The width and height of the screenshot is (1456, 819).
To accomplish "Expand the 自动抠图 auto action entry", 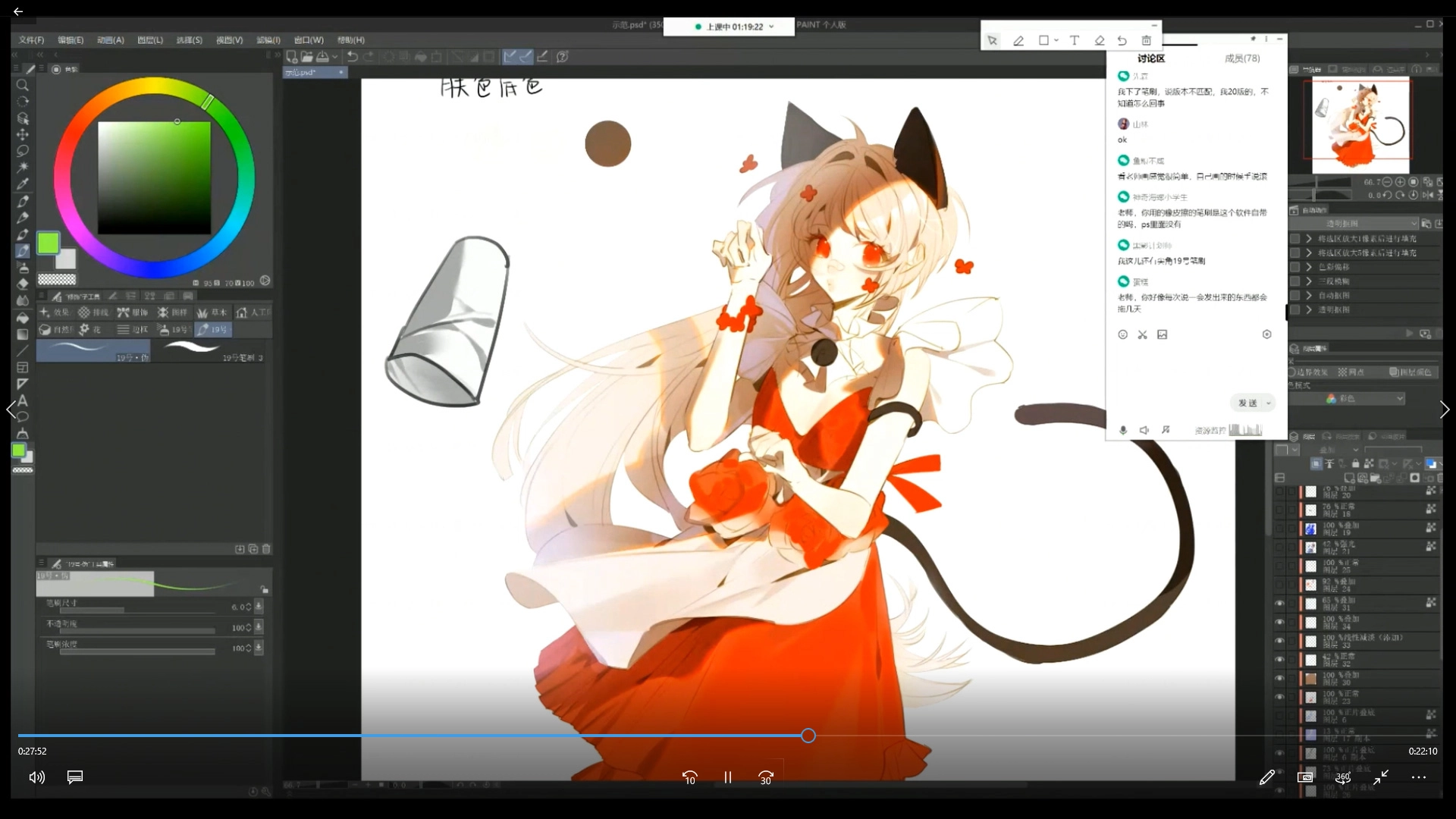I will [x=1310, y=296].
